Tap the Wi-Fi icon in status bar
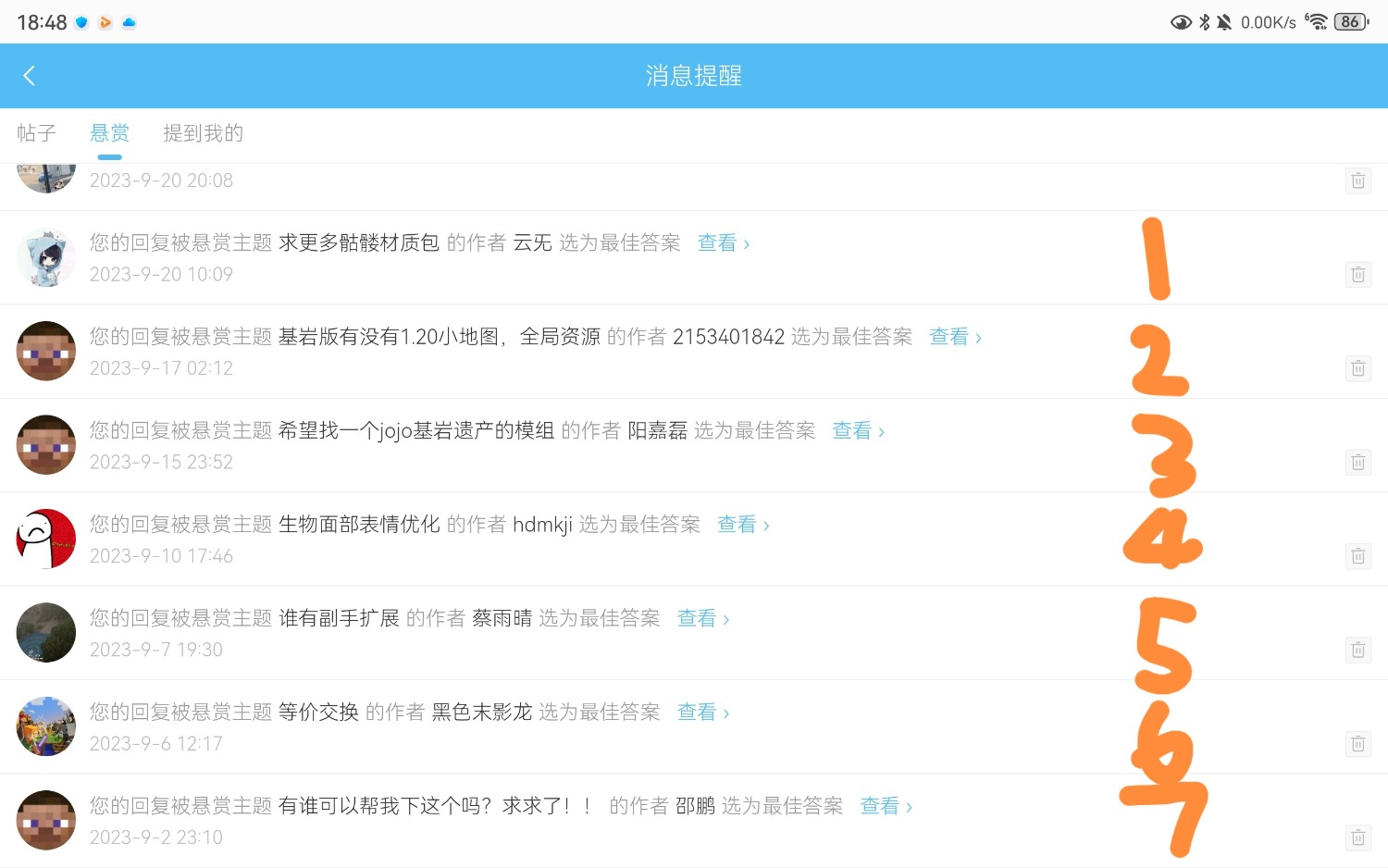This screenshot has width=1388, height=868. pos(1316,21)
